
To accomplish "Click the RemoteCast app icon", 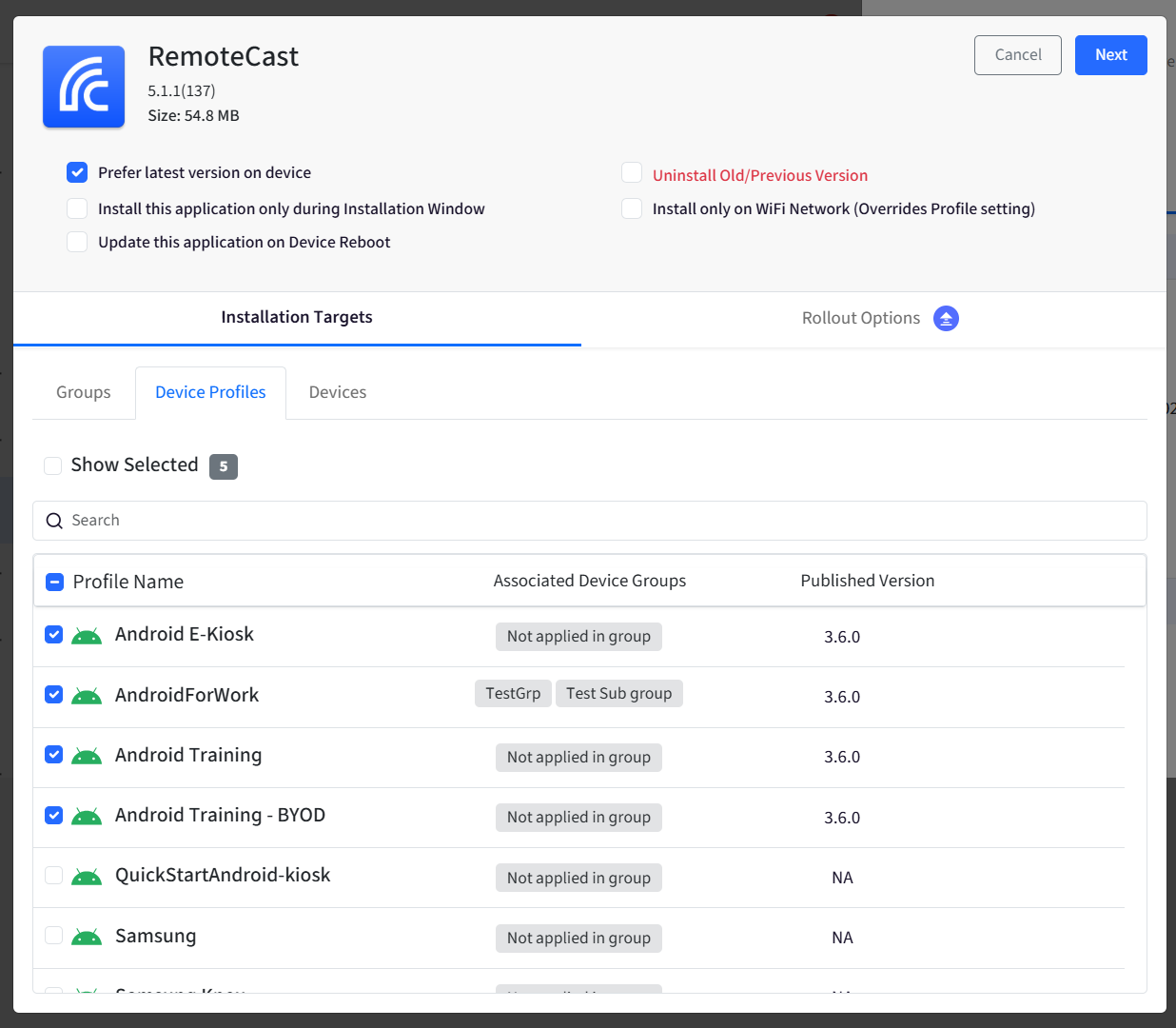I will pyautogui.click(x=84, y=87).
